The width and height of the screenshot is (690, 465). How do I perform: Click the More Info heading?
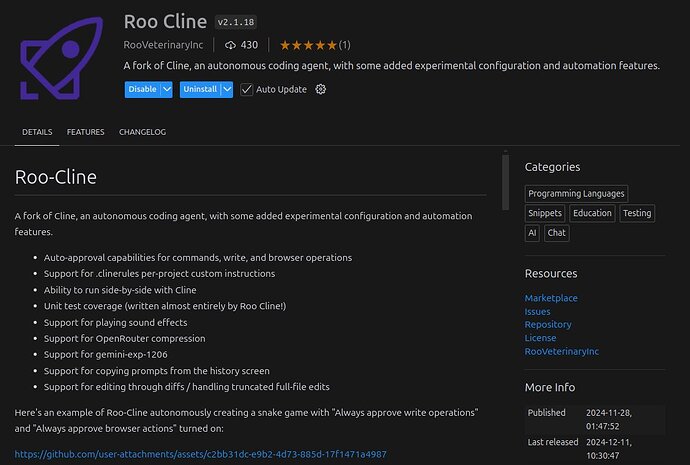(x=550, y=388)
